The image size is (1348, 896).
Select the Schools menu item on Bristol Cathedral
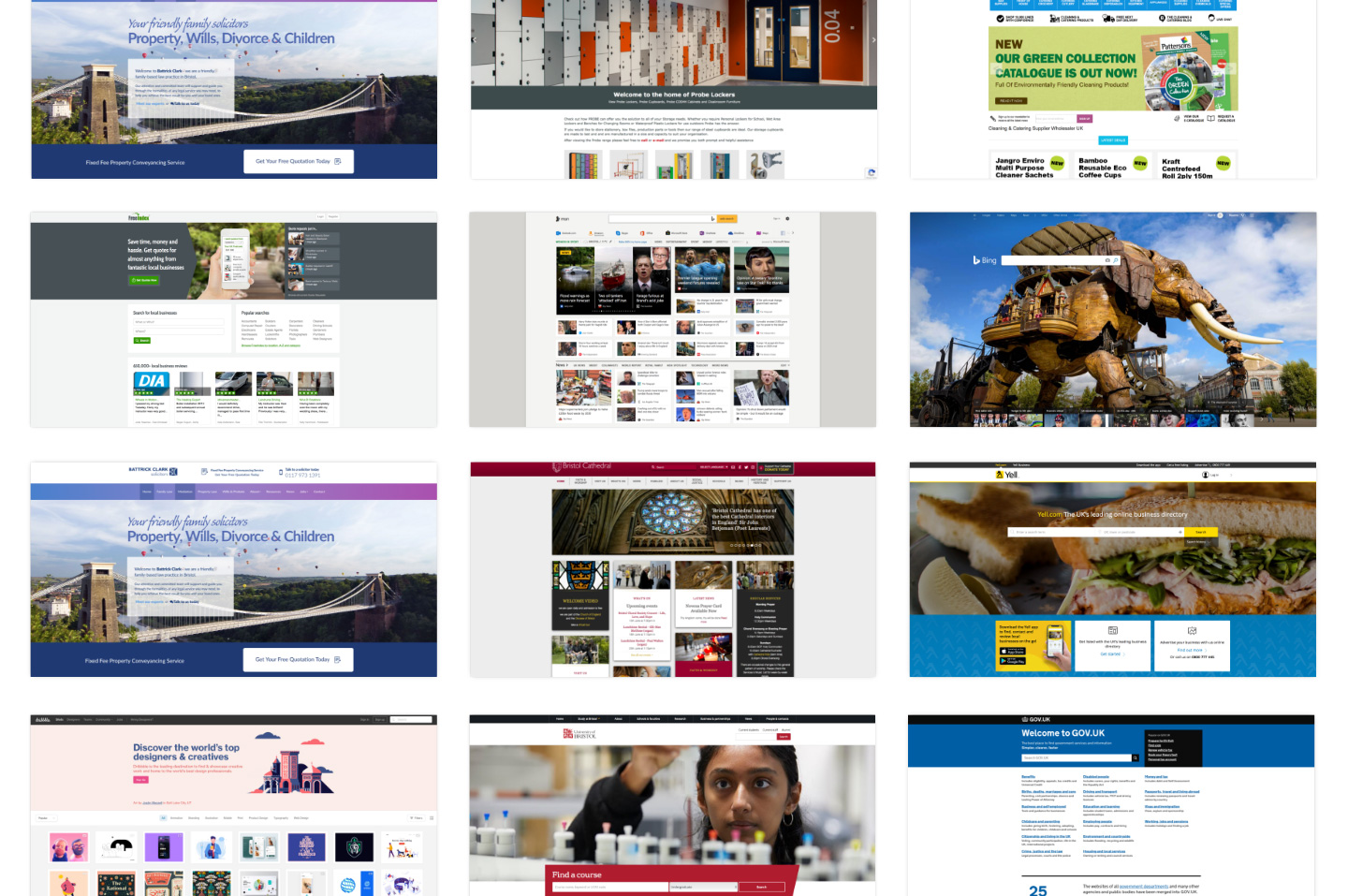tap(719, 481)
